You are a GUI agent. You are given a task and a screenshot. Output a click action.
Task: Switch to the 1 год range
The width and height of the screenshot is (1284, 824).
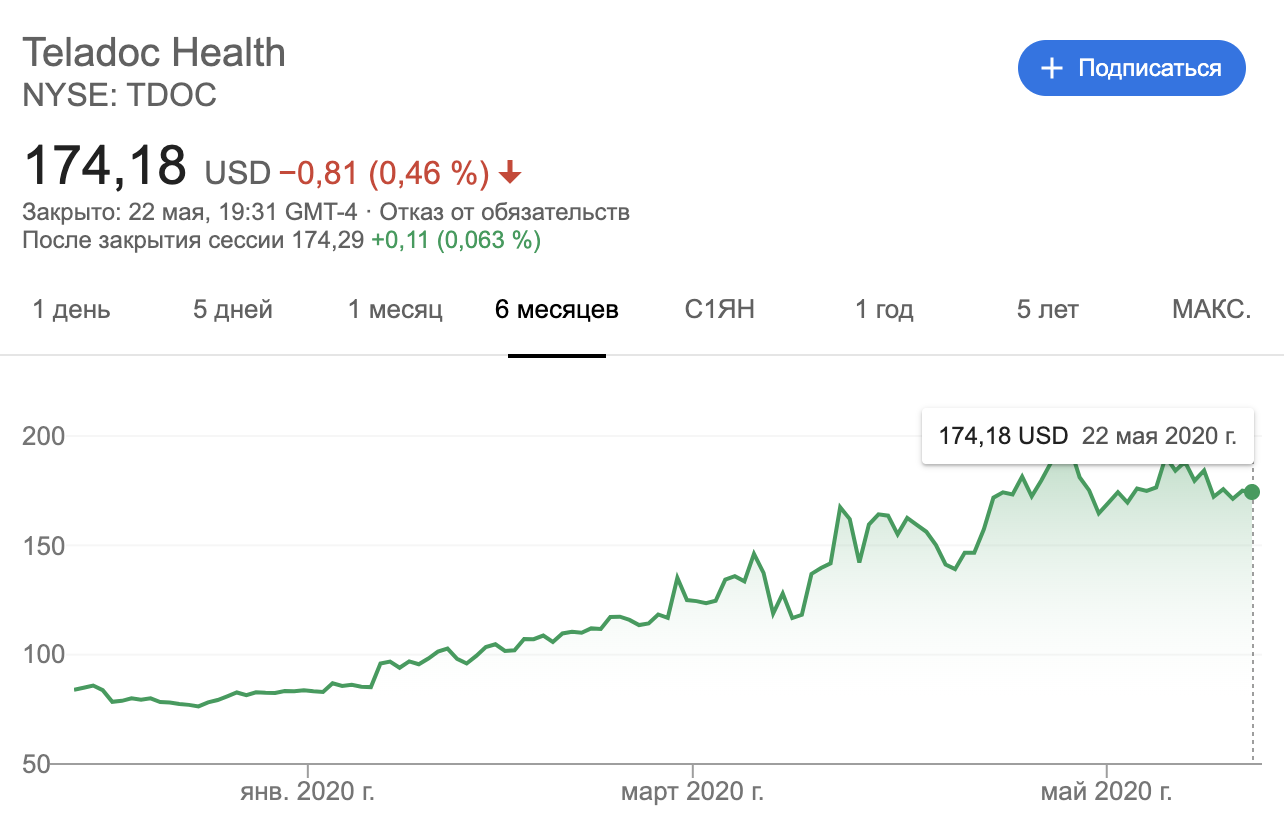click(884, 310)
